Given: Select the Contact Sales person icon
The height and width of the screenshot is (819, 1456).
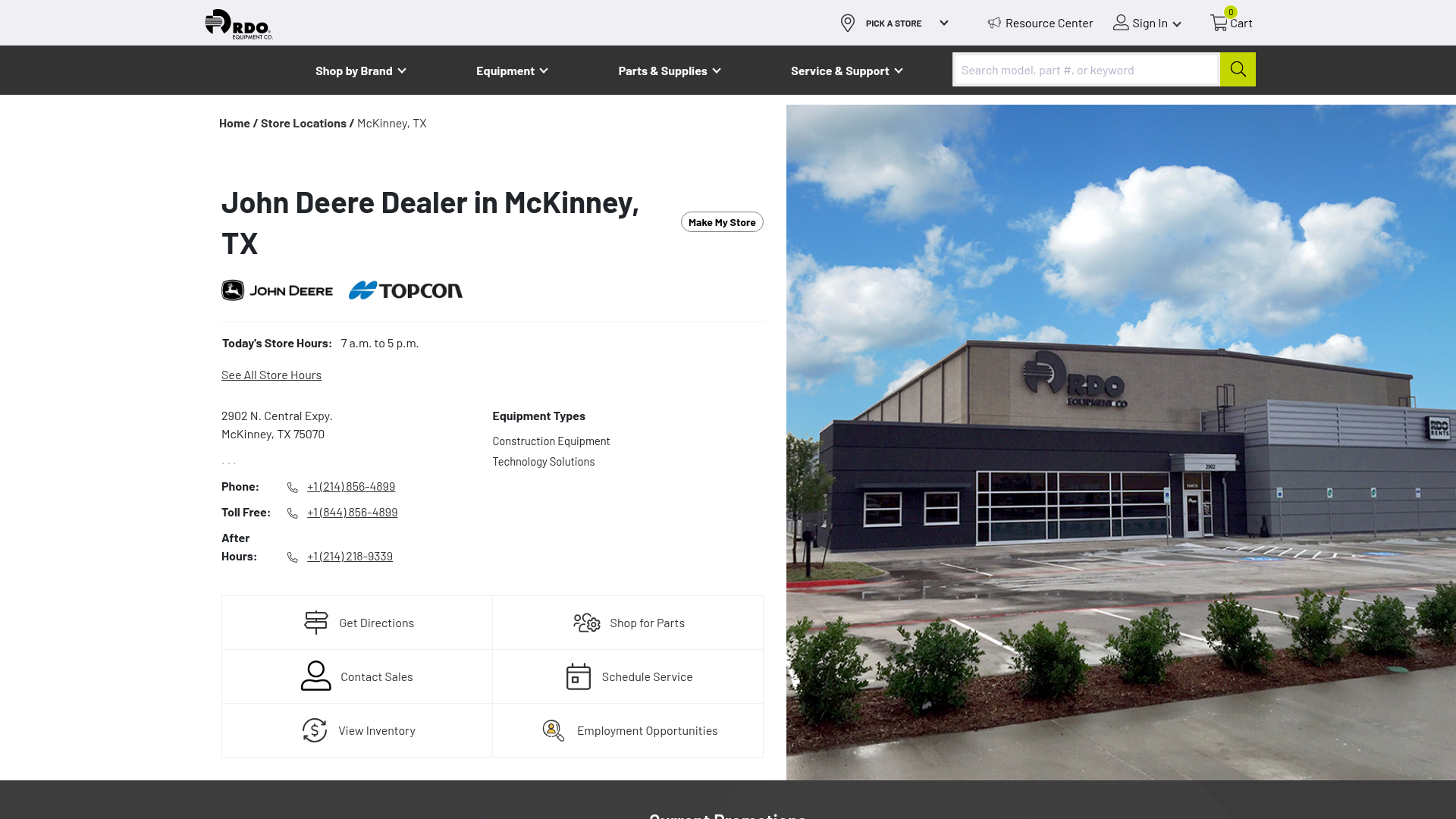Looking at the screenshot, I should pos(315,676).
